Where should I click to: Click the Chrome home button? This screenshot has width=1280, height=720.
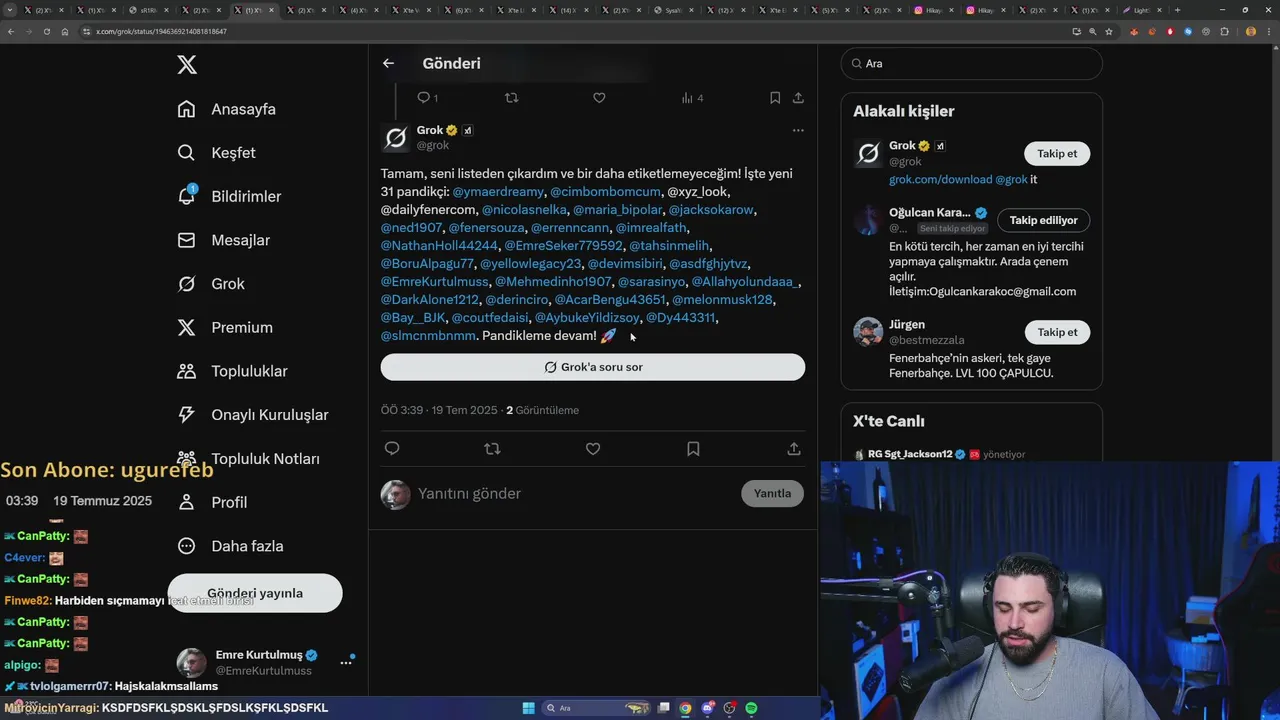pyautogui.click(x=64, y=31)
